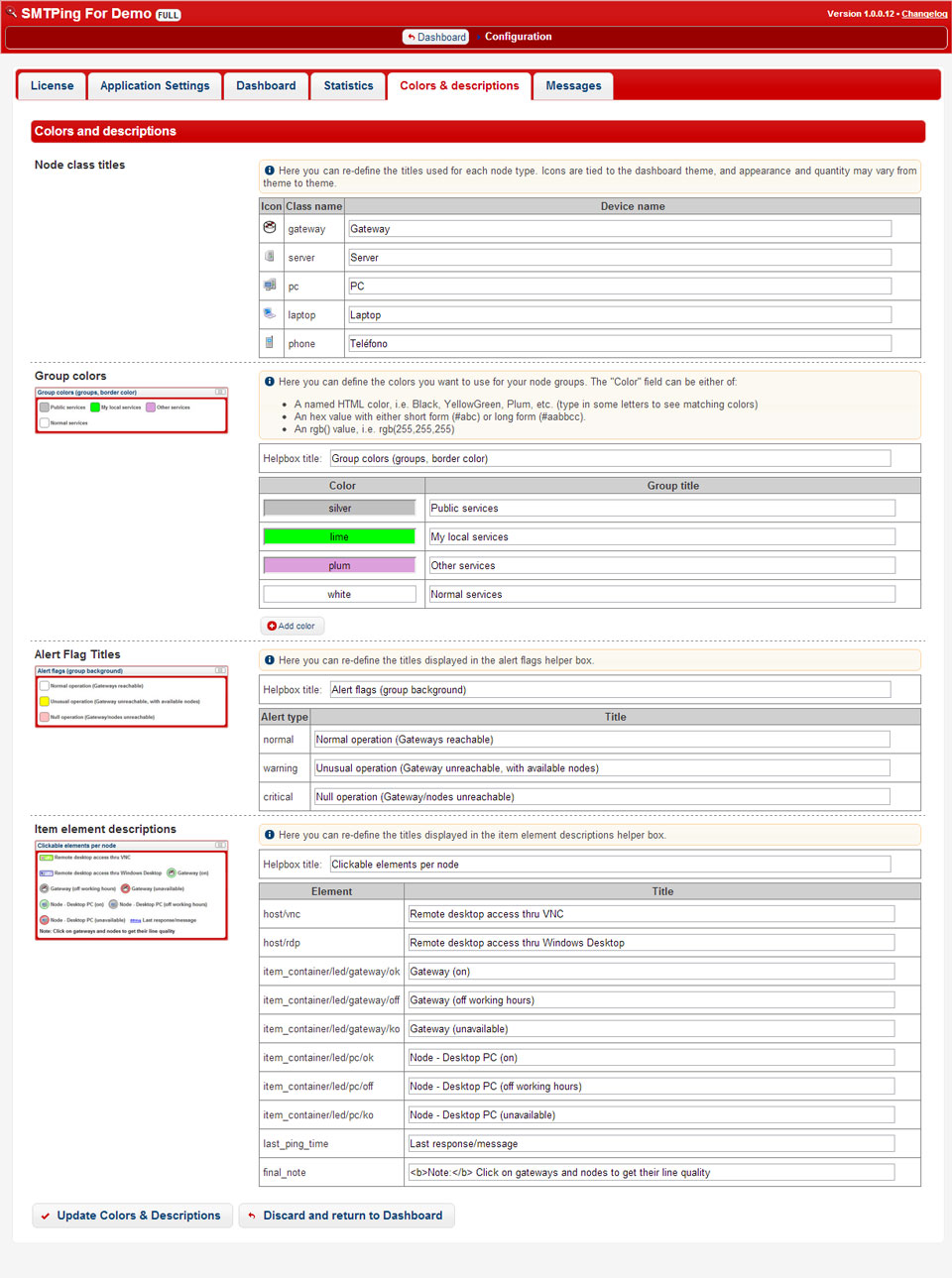Select the PC node class icon
Screen dimensions: 952x1278
(x=269, y=285)
